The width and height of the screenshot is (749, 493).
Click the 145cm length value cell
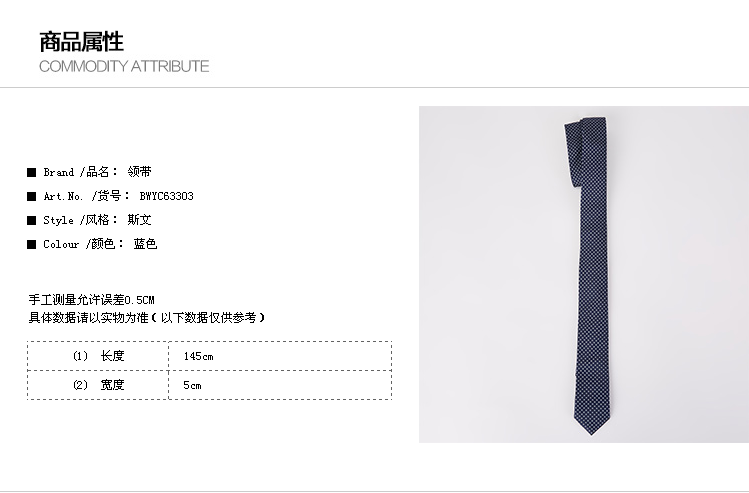280,356
